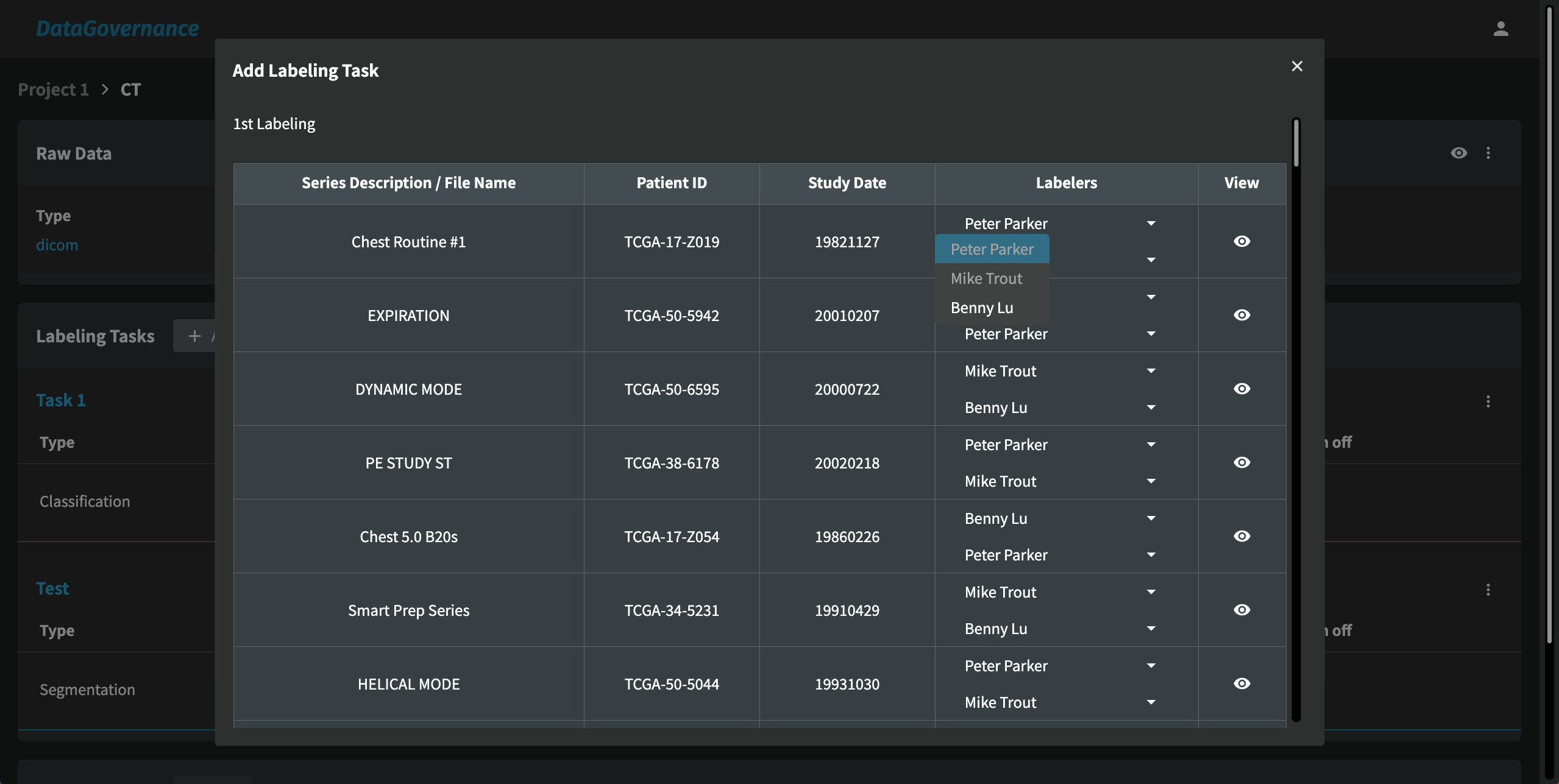Click the Add labeling task plus button
The image size is (1559, 784).
pyautogui.click(x=194, y=336)
